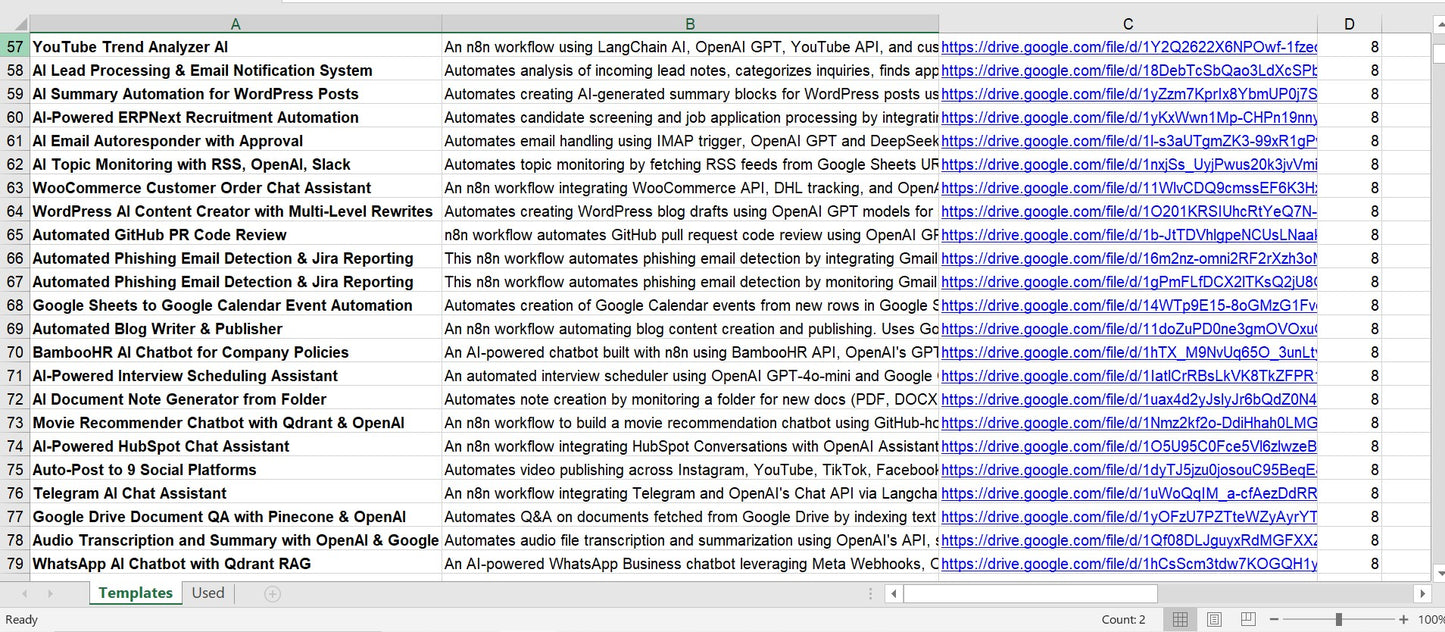Screen dimensions: 1445x632
Task: Add a new sheet with plus icon
Action: pyautogui.click(x=272, y=594)
